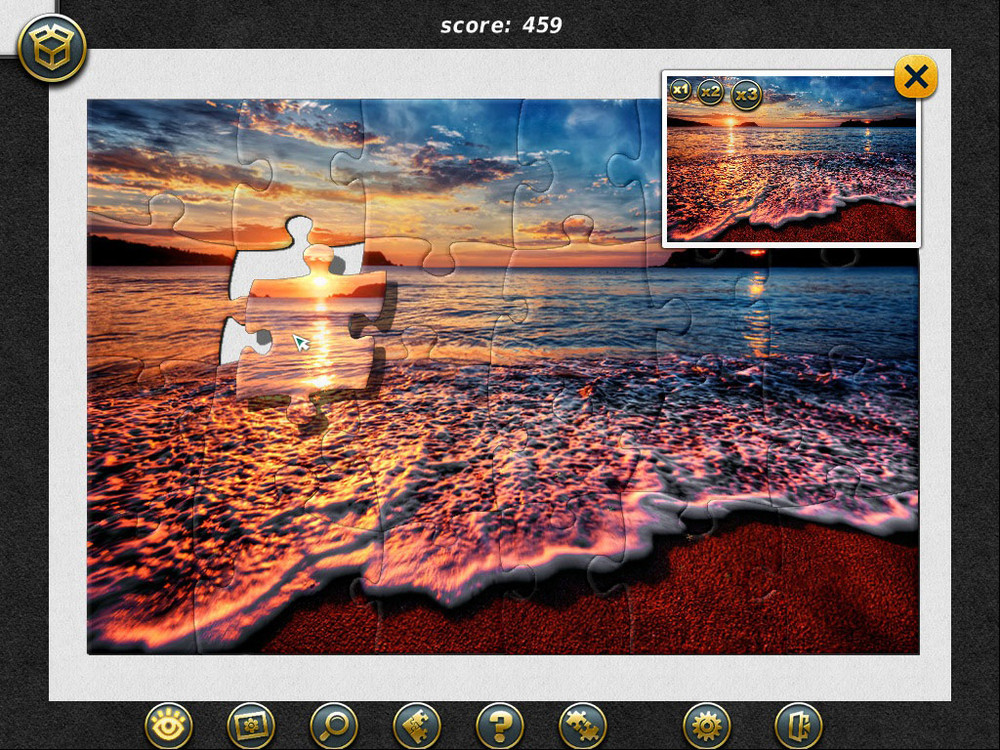Open the puzzle box in the top-left corner
This screenshot has width=1000, height=750.
click(52, 48)
